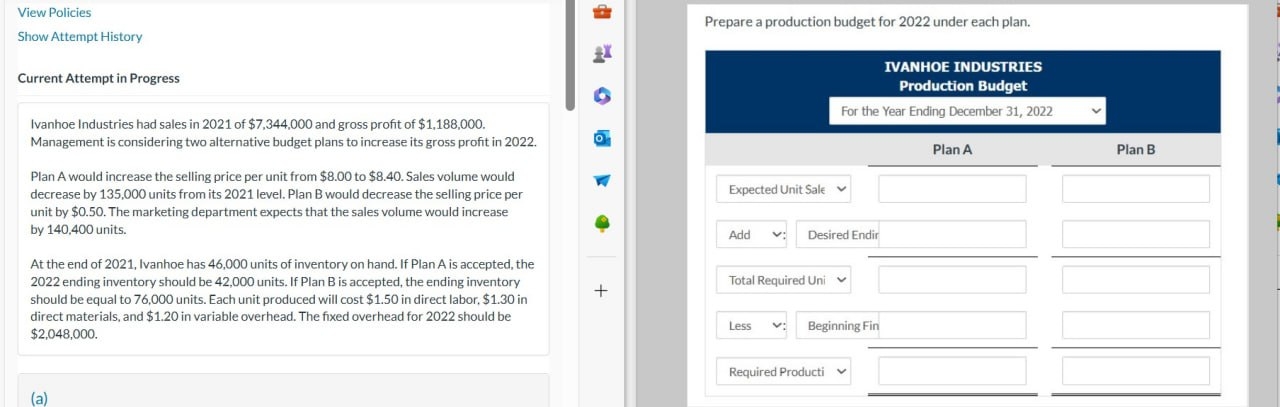Click Plan B Desired Ending inventory input field
1280x407 pixels.
click(1136, 235)
